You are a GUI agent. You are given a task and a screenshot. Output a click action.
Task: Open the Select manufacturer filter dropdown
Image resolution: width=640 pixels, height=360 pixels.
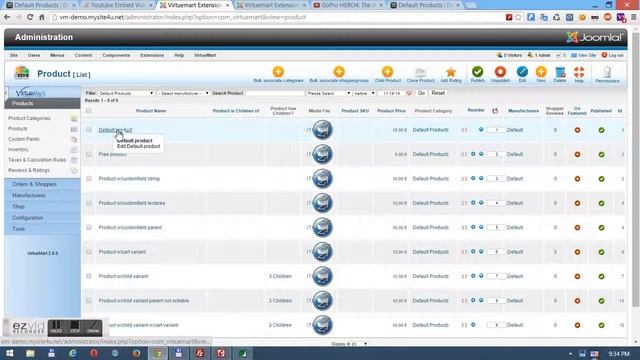pos(183,93)
